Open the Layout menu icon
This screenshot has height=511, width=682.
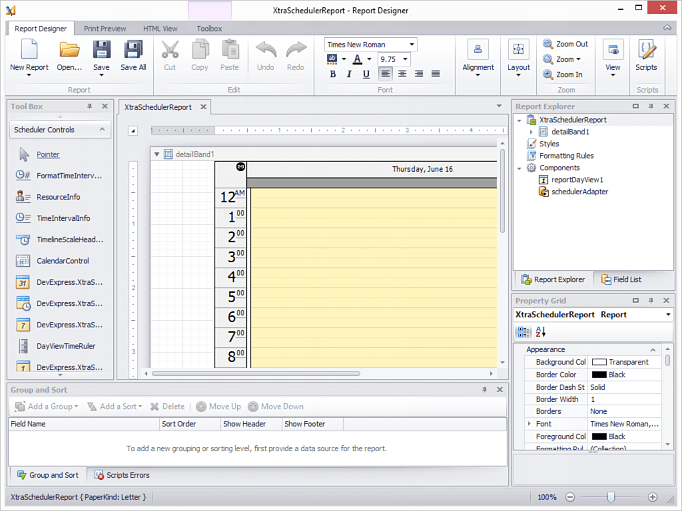(518, 49)
